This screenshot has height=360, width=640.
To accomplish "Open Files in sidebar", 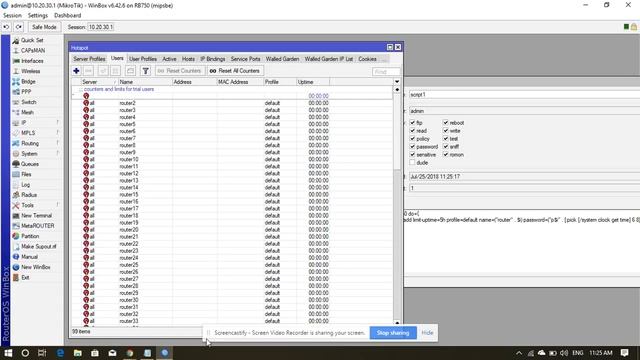I will (26, 174).
